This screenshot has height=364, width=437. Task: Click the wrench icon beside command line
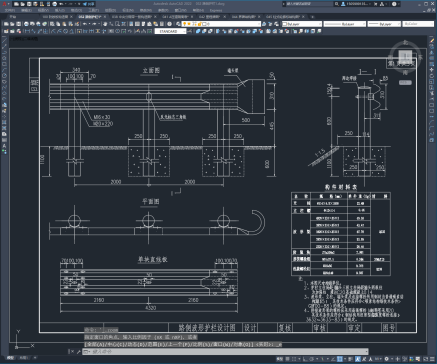78,351
